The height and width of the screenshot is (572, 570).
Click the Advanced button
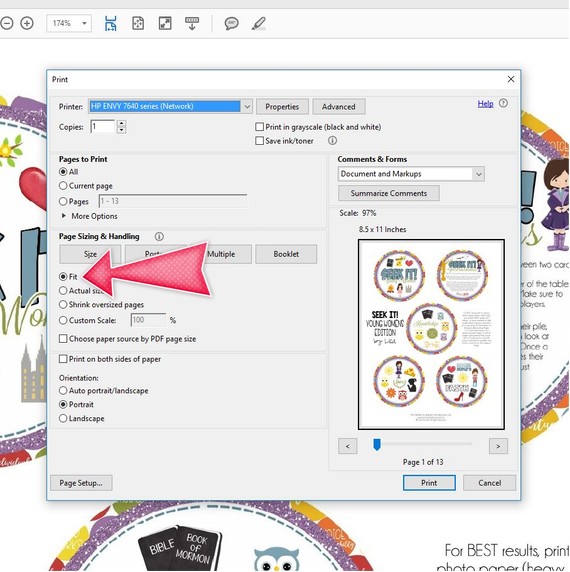[338, 107]
